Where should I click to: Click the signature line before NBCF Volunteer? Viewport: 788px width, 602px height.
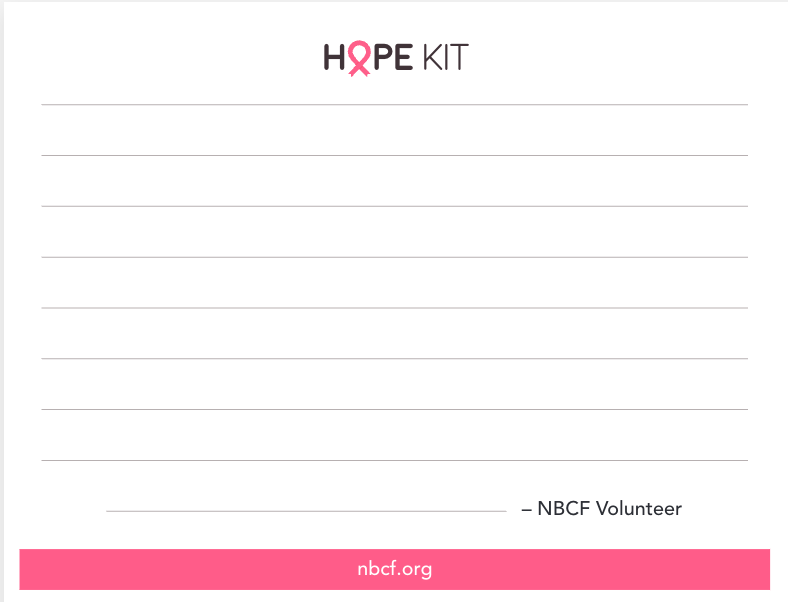point(306,511)
